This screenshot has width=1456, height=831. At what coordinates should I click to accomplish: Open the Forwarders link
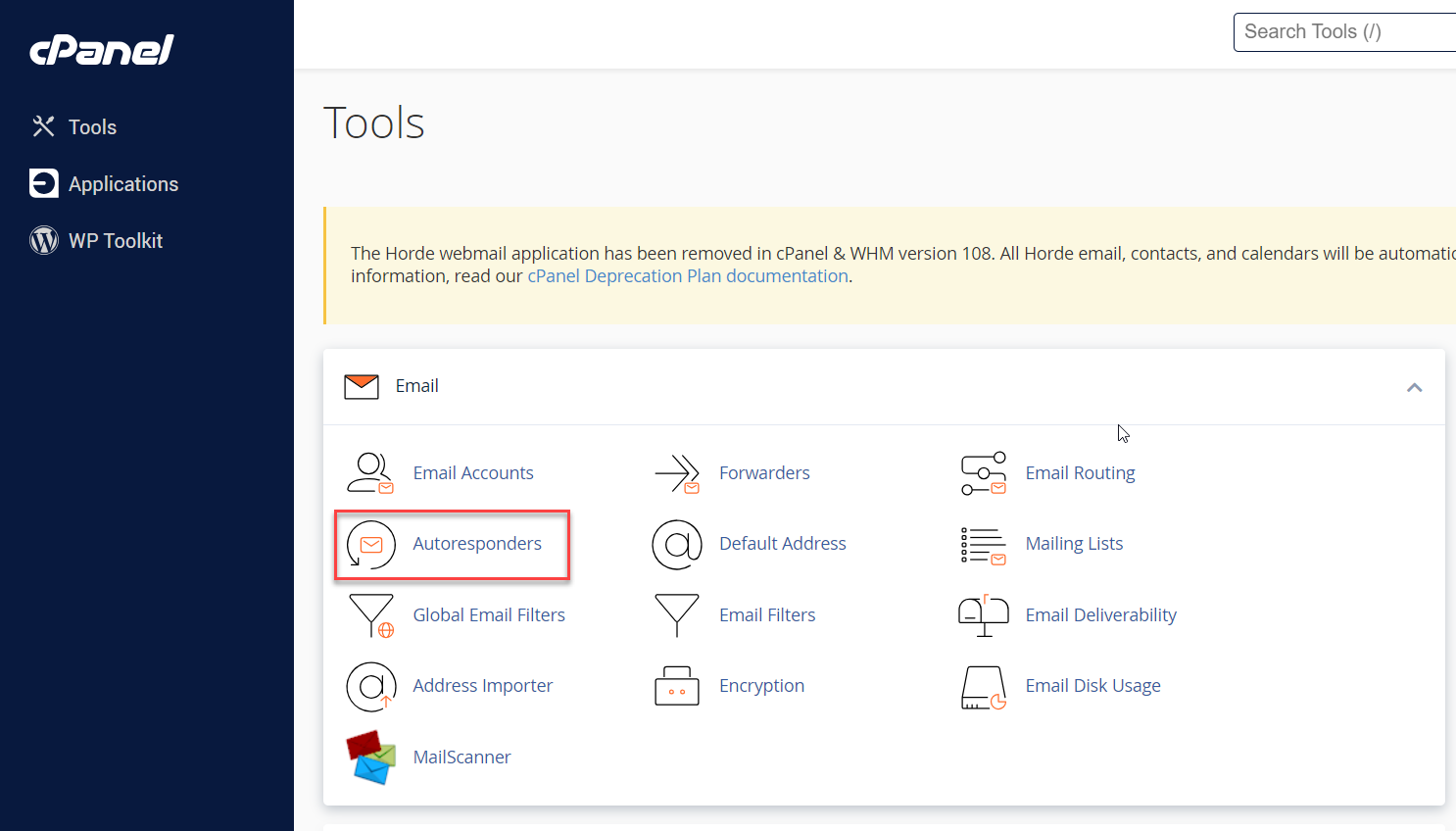pos(764,473)
